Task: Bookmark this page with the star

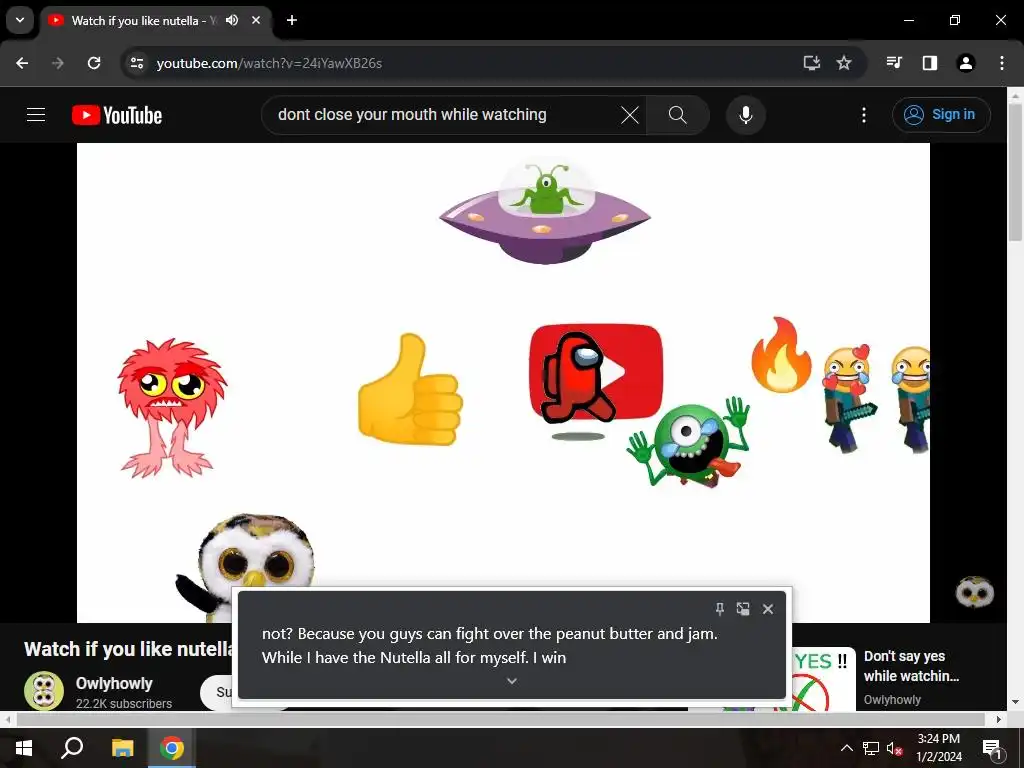Action: click(x=844, y=63)
